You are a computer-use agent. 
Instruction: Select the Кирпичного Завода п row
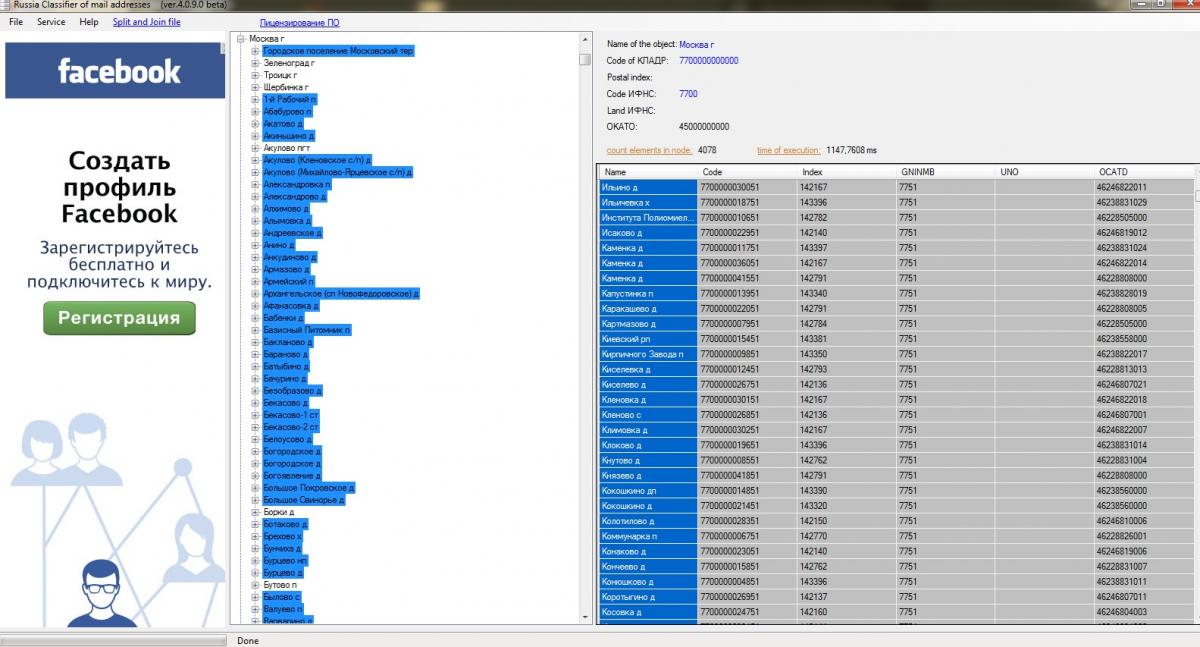point(896,354)
